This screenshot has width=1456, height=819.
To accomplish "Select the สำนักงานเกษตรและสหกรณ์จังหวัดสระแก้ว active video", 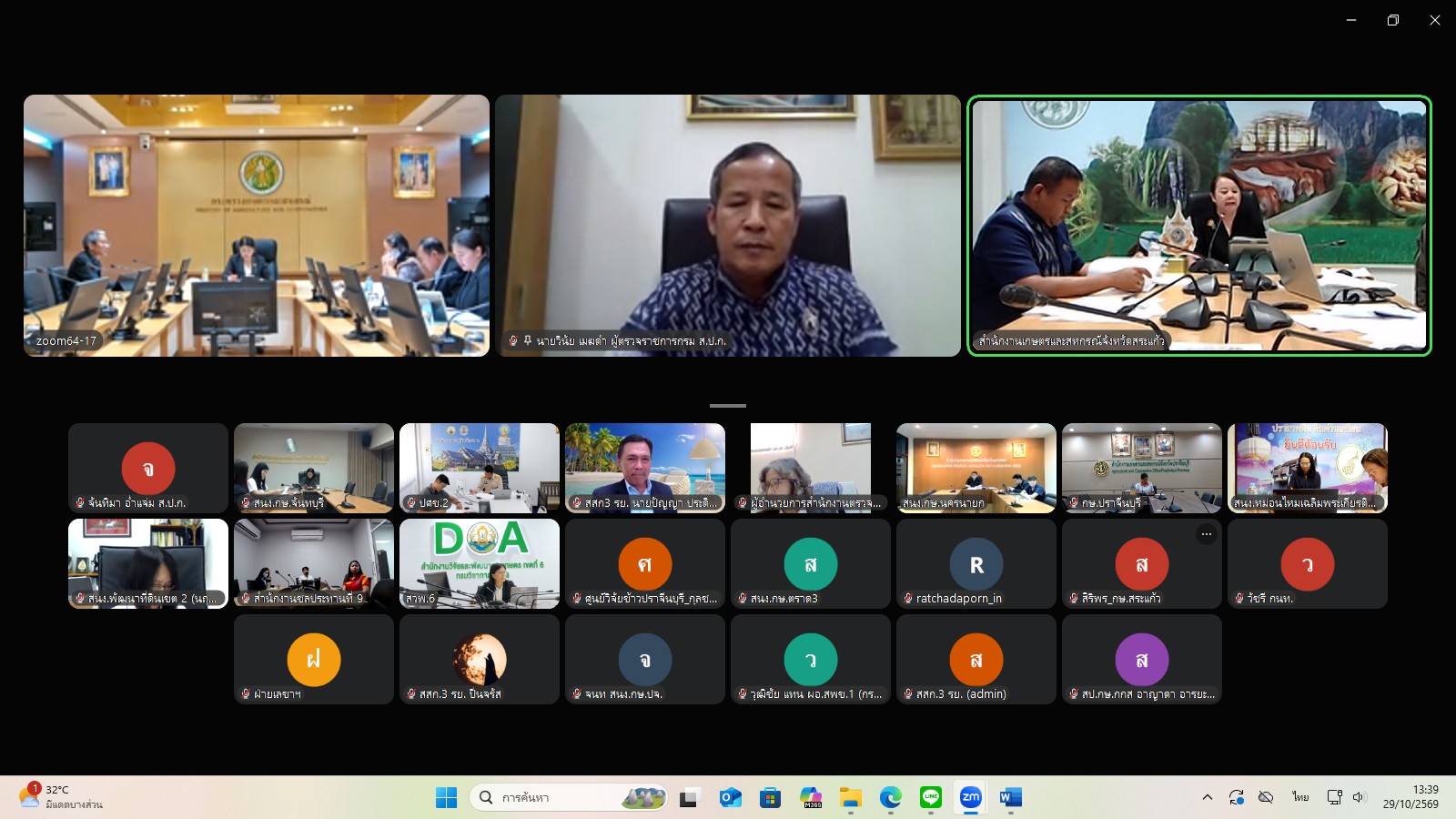I will click(1199, 226).
